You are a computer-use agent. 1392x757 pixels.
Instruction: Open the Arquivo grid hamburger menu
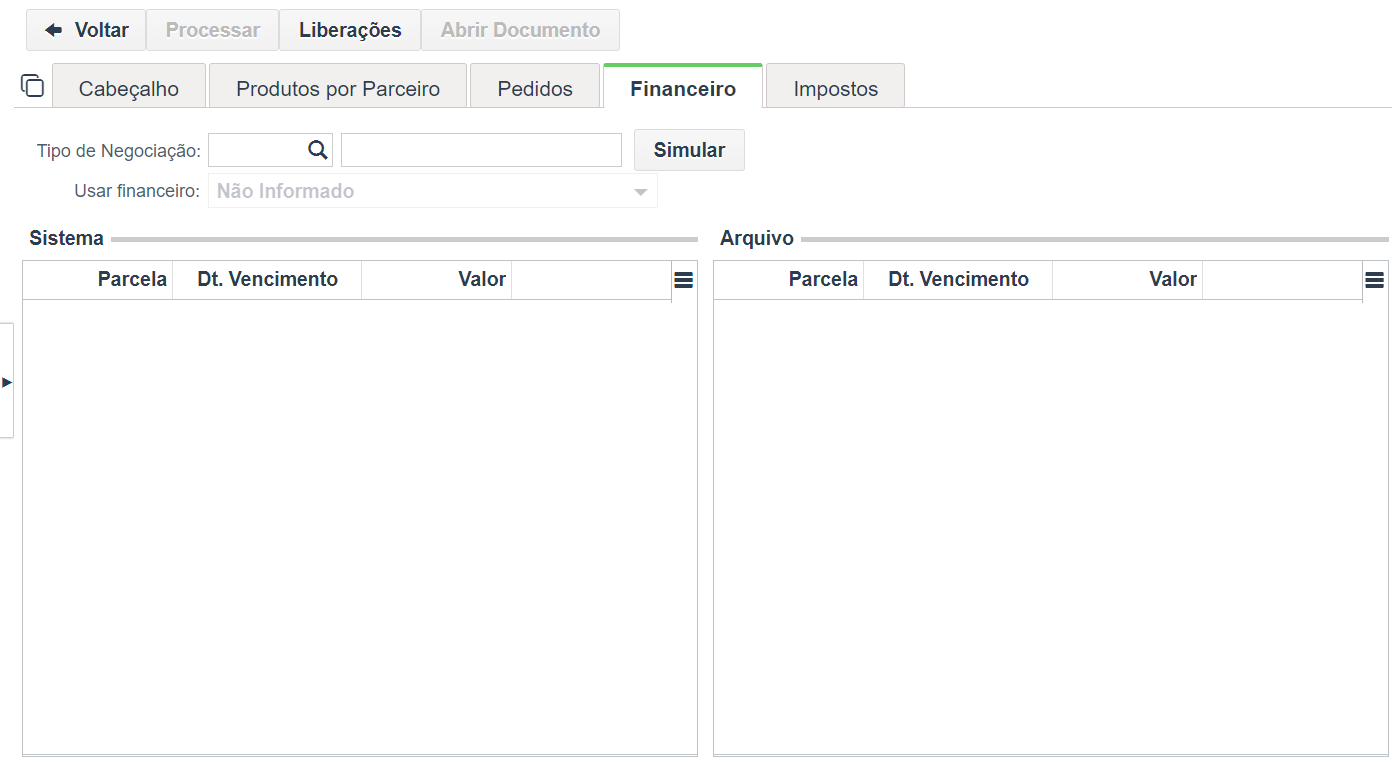click(1374, 280)
